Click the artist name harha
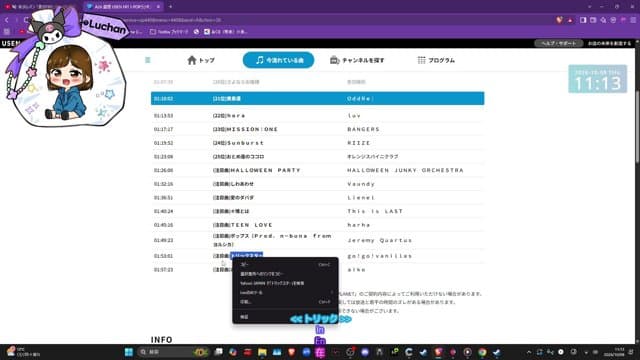Image resolution: width=640 pixels, height=360 pixels. pyautogui.click(x=358, y=225)
